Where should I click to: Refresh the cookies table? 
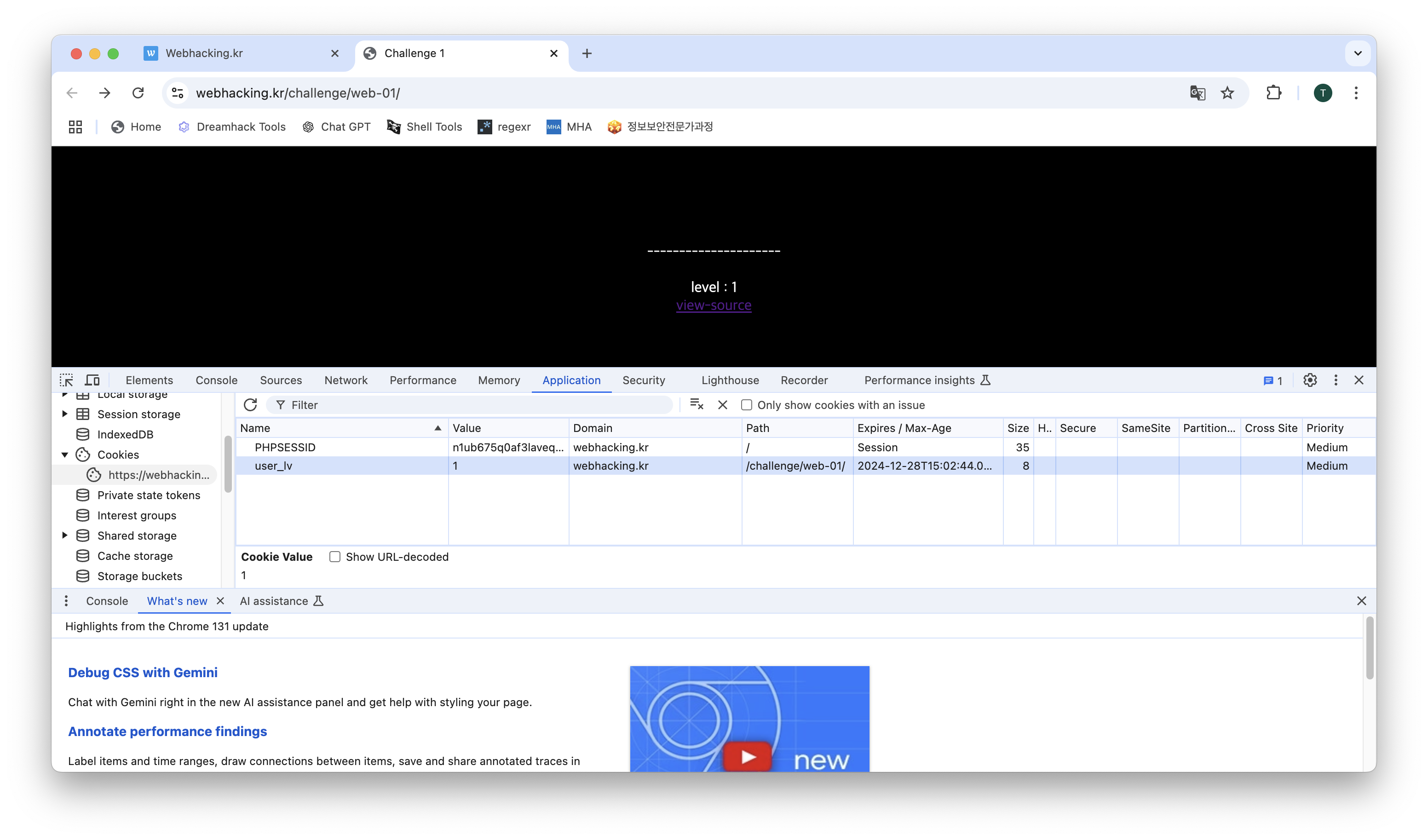pyautogui.click(x=250, y=405)
